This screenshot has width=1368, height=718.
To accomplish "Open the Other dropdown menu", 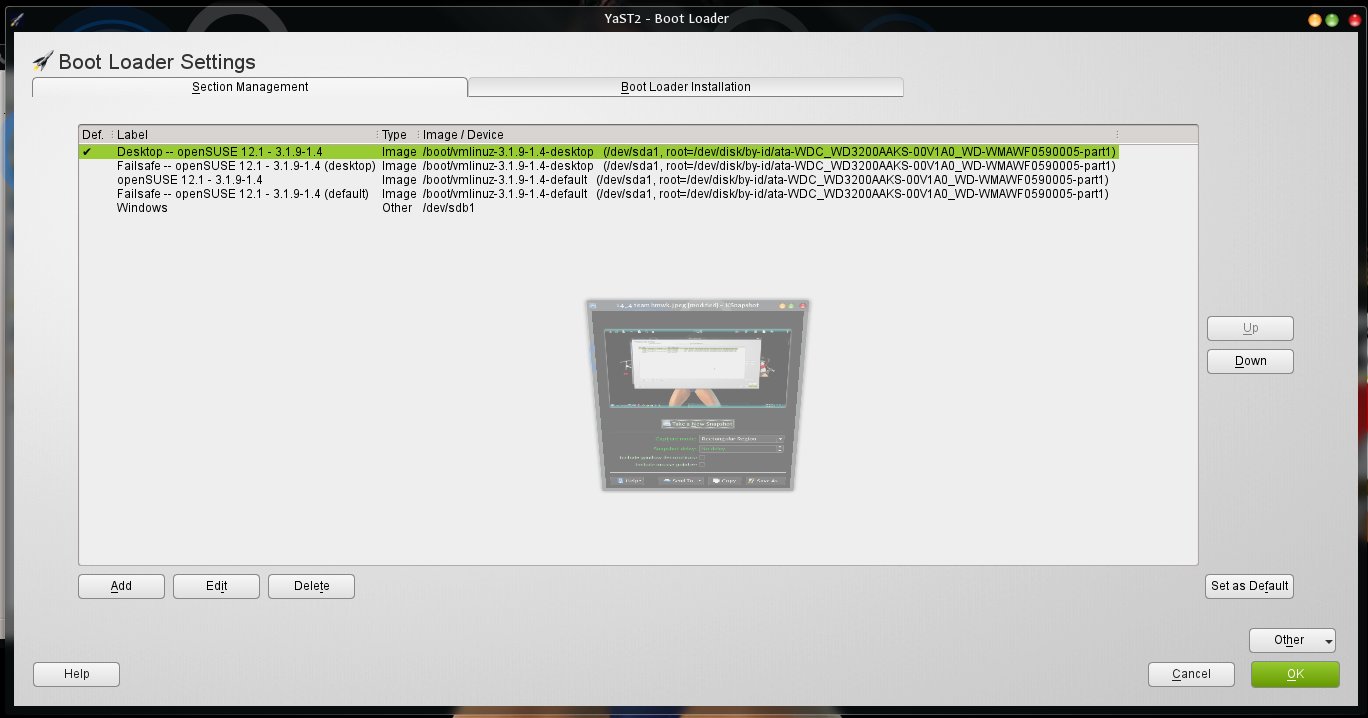I will tap(1292, 640).
